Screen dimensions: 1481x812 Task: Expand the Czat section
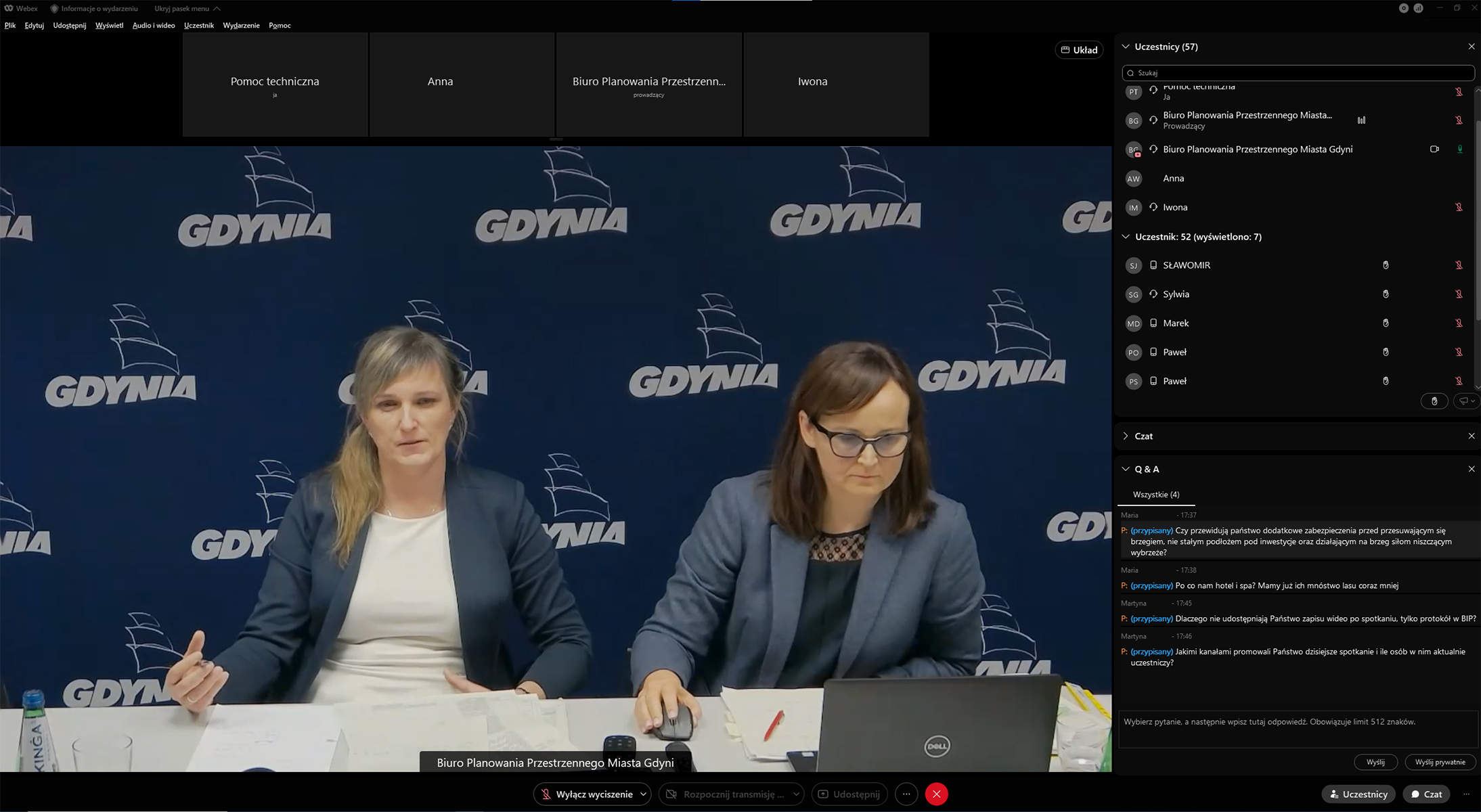[x=1124, y=436]
